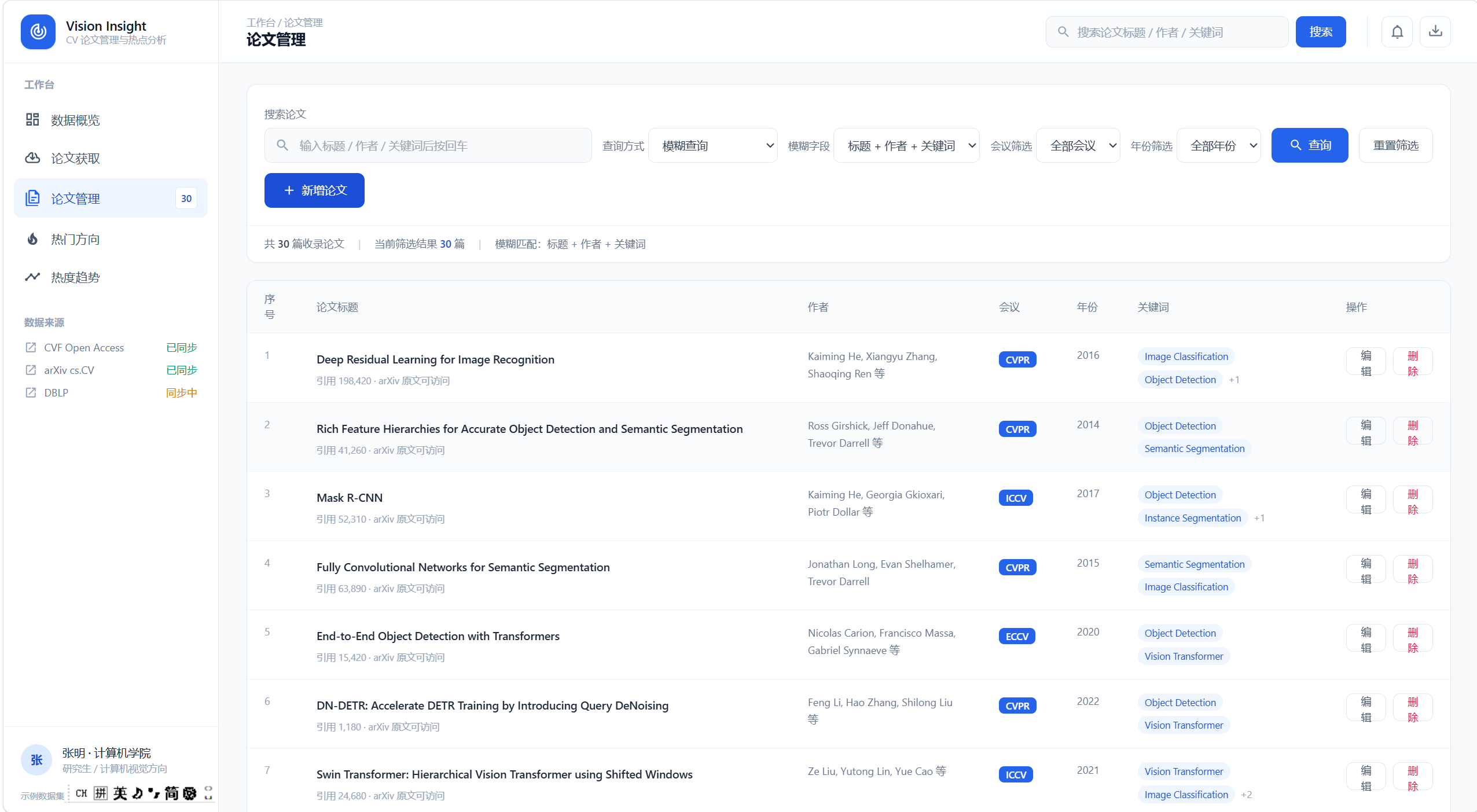Open 热度趋势 menu item

(x=111, y=277)
